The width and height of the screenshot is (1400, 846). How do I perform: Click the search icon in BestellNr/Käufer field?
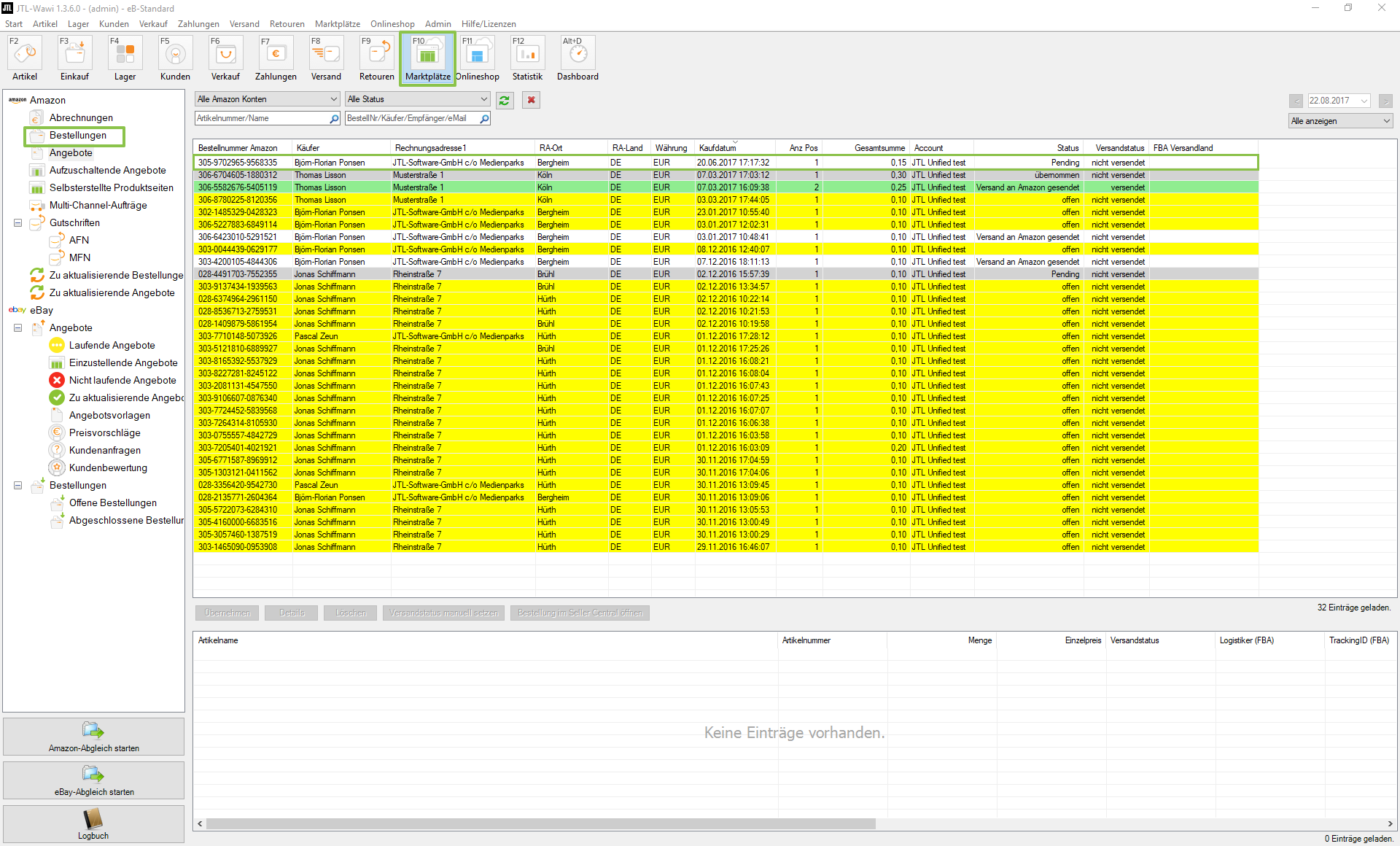[484, 118]
